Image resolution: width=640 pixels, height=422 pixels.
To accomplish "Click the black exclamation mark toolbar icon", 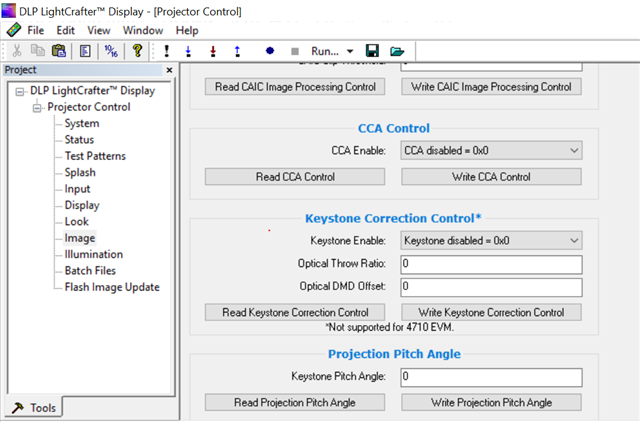I will click(166, 50).
